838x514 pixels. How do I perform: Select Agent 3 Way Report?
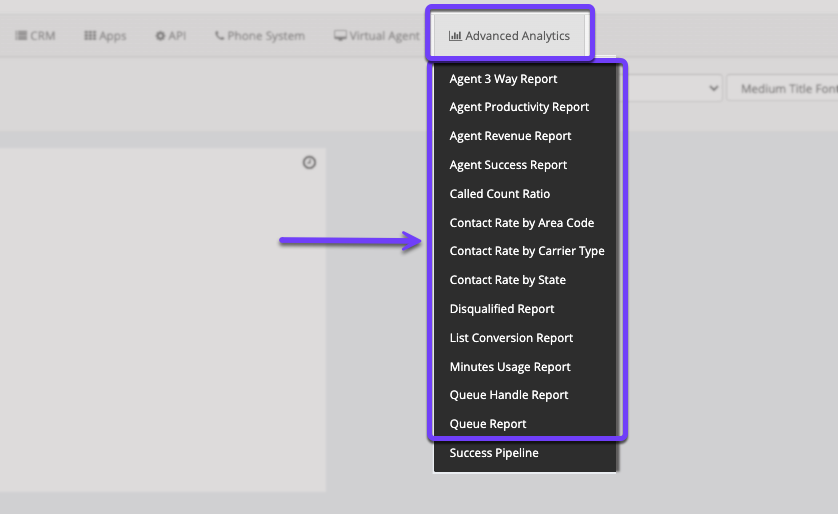(x=503, y=79)
